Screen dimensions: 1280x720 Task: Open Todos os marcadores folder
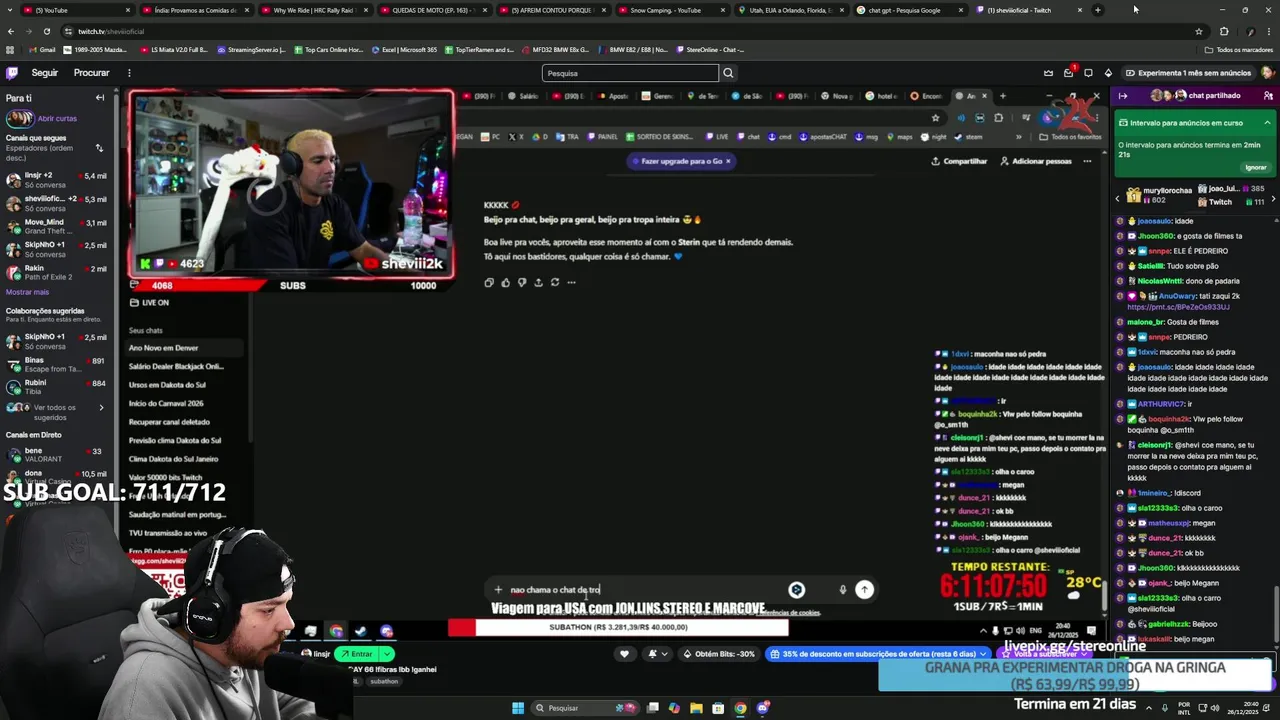click(x=1239, y=49)
